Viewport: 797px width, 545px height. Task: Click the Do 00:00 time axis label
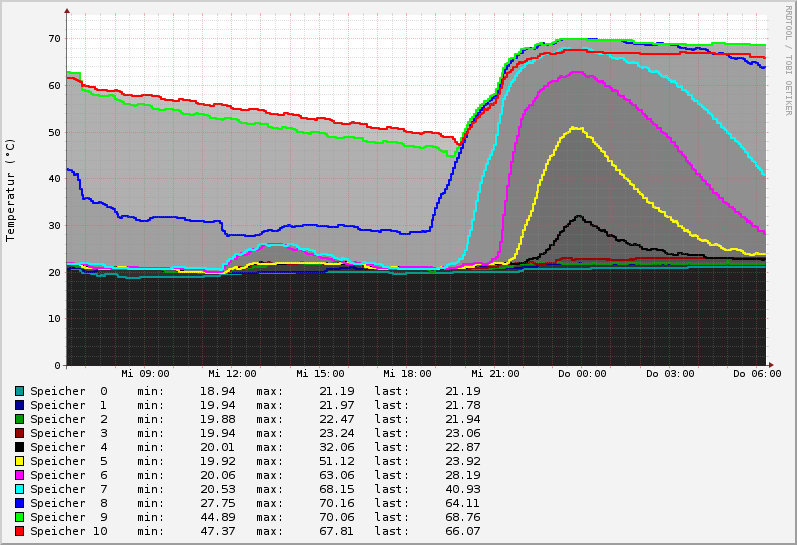582,374
